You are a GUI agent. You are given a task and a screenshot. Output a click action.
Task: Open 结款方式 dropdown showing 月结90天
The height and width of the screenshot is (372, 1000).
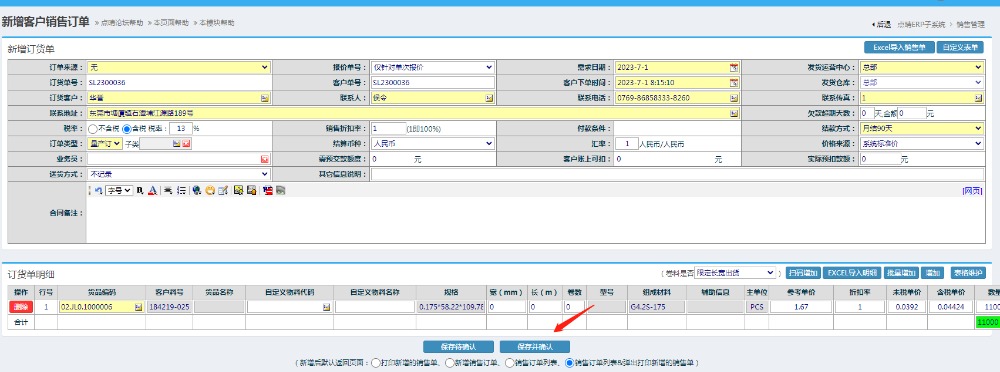pyautogui.click(x=922, y=128)
